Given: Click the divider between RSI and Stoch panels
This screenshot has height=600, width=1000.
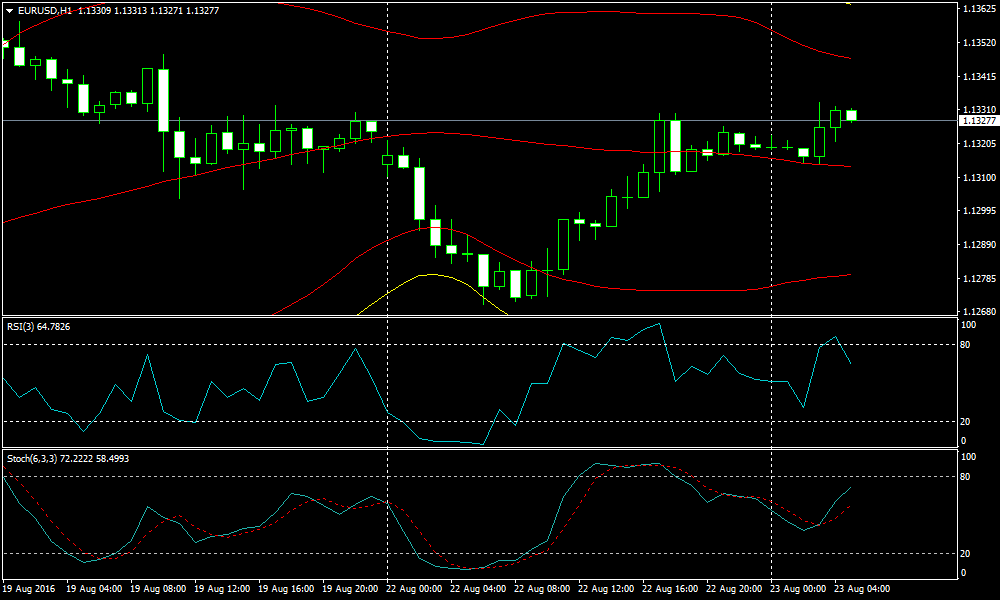Looking at the screenshot, I should 475,449.
